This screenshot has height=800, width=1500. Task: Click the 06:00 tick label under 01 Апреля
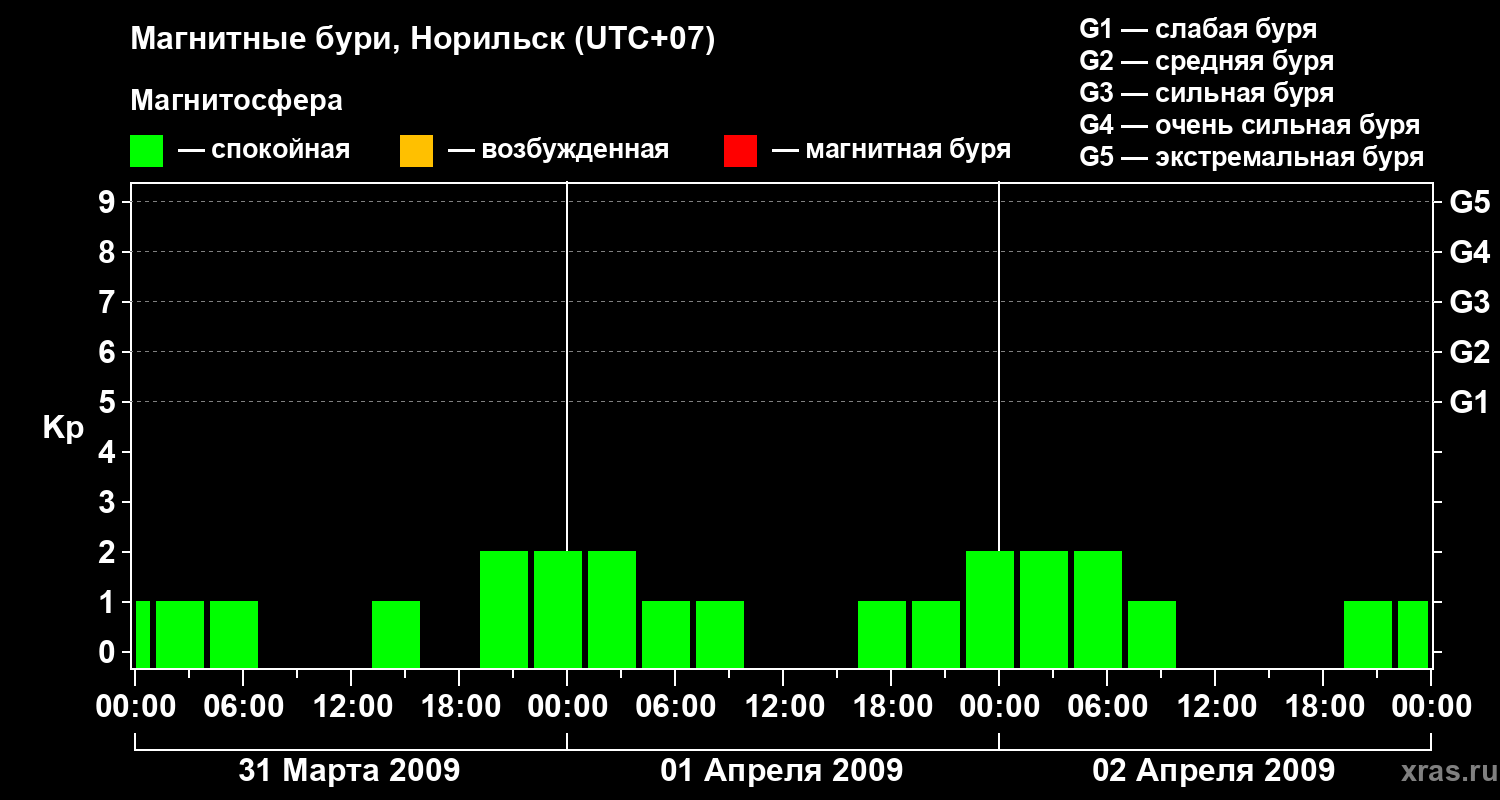point(675,706)
